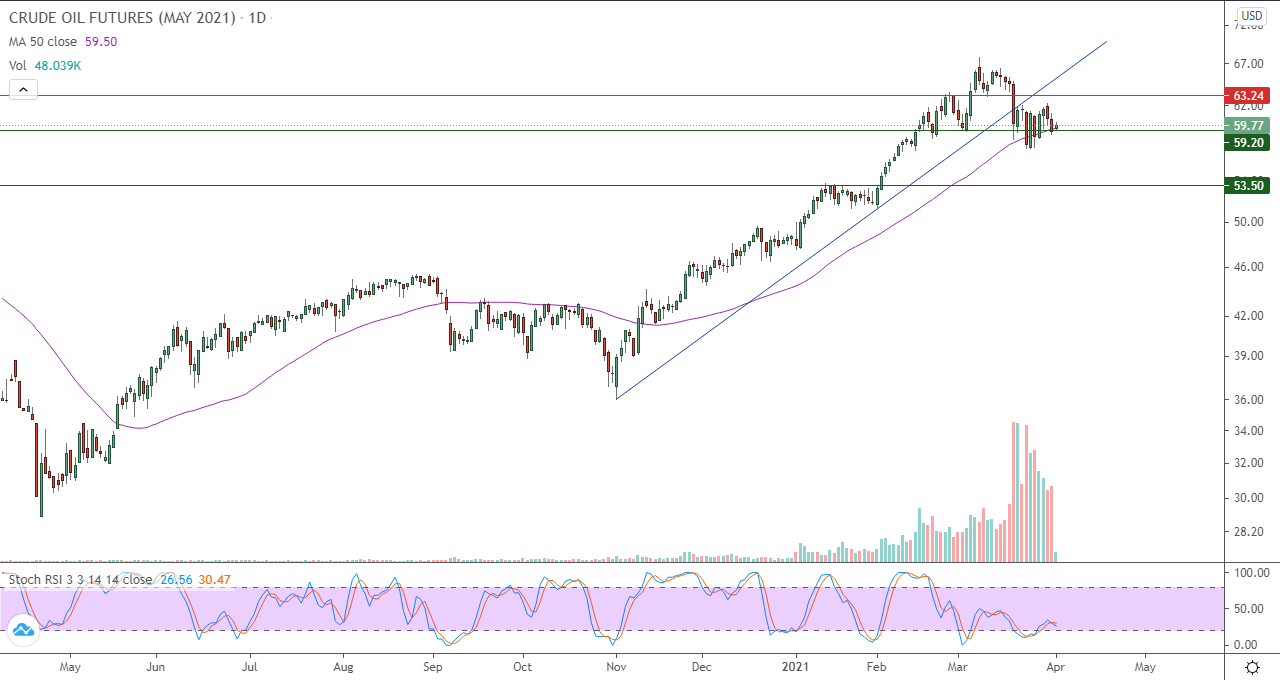Click the 26.56 Stoch RSI K value
The width and height of the screenshot is (1280, 680).
174,579
